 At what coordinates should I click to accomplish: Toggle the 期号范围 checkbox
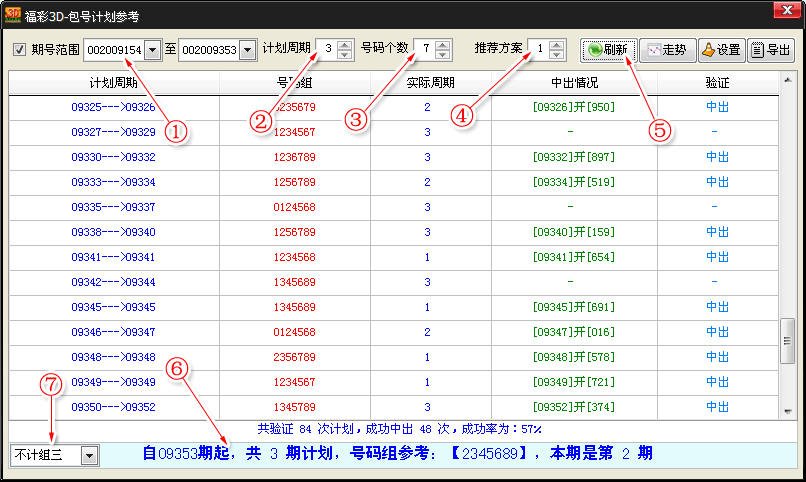19,50
